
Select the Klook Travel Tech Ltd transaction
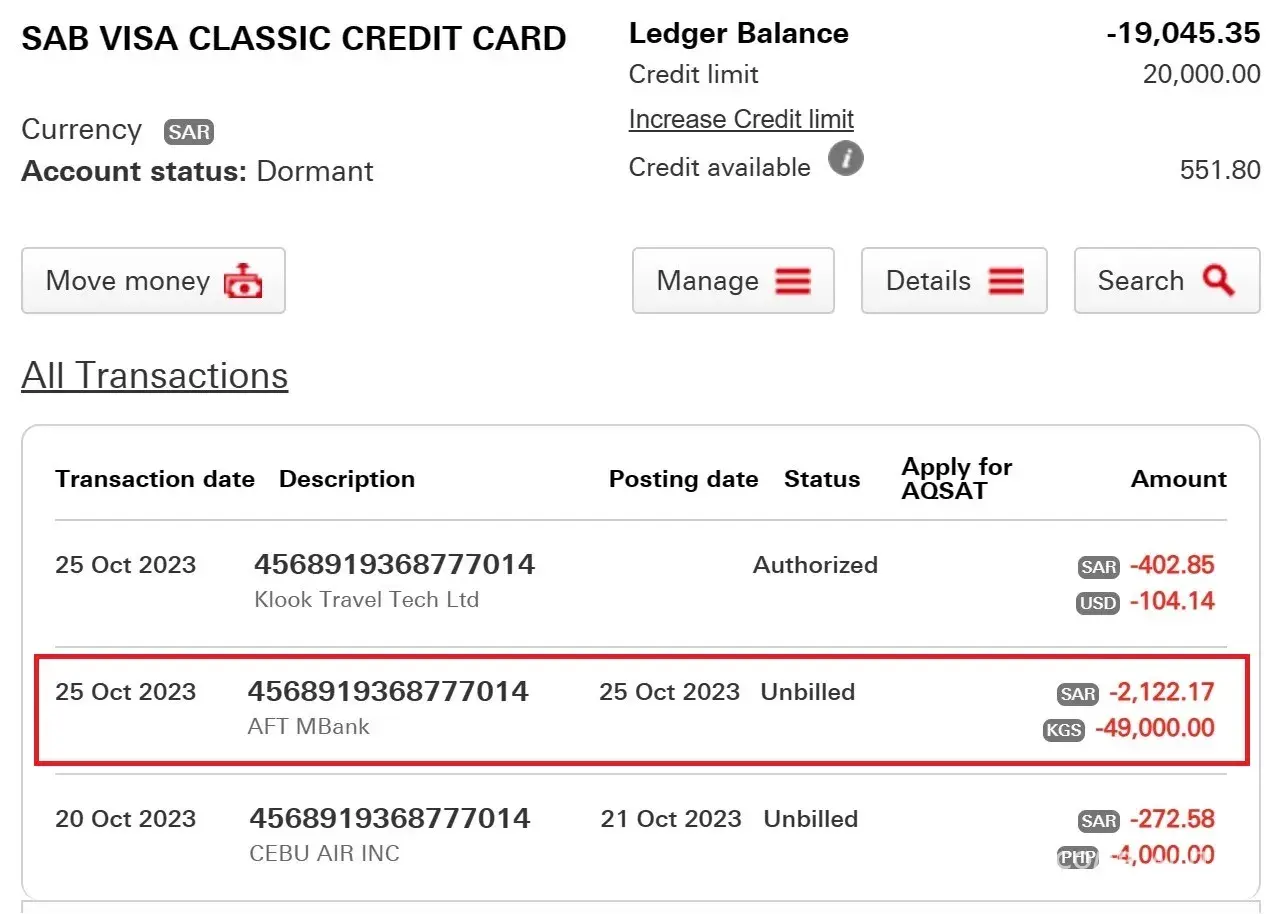(366, 600)
